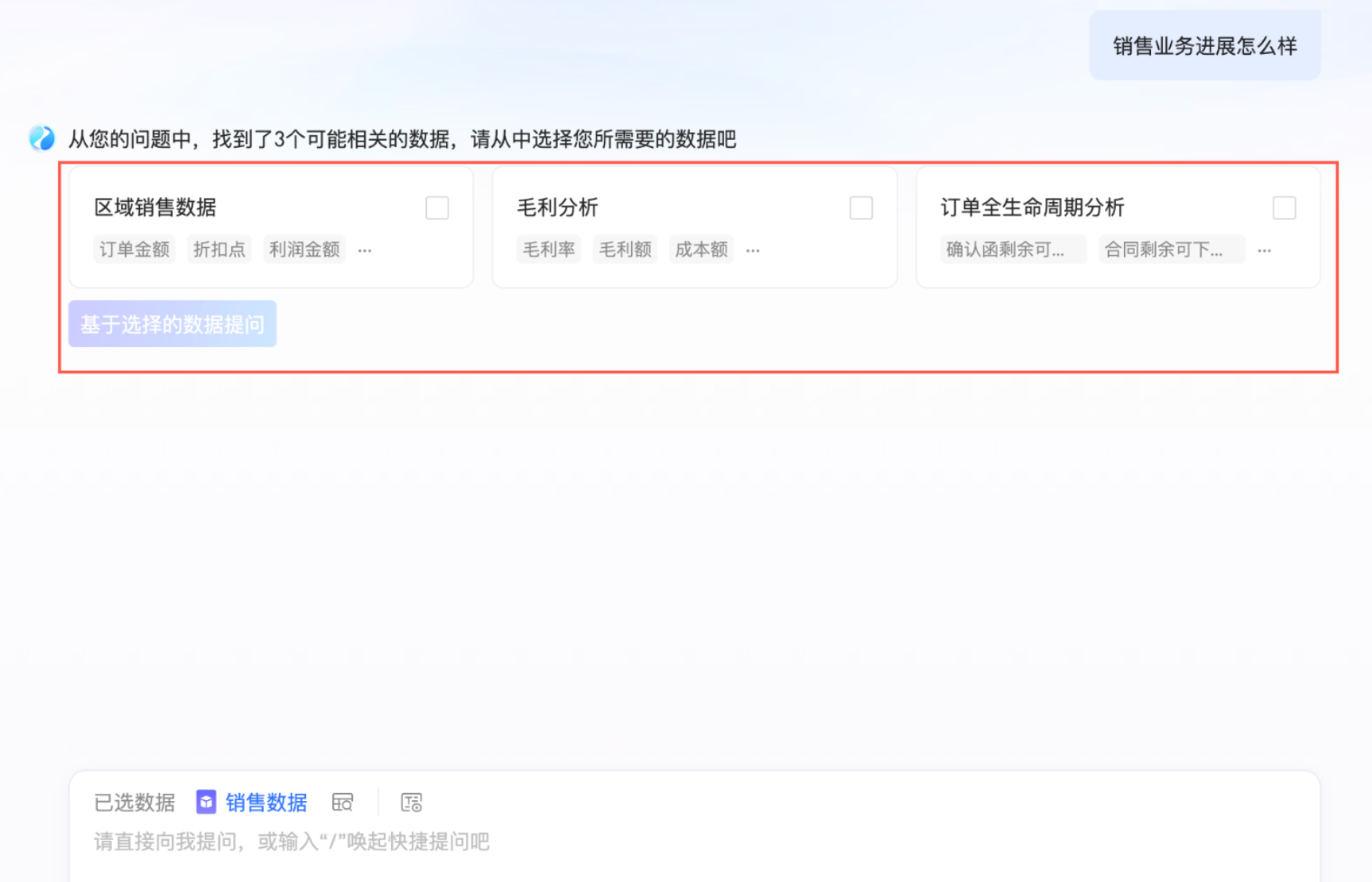The image size is (1372, 882).
Task: Expand more fields ellipsis in 区域销售数据 card
Action: click(365, 250)
